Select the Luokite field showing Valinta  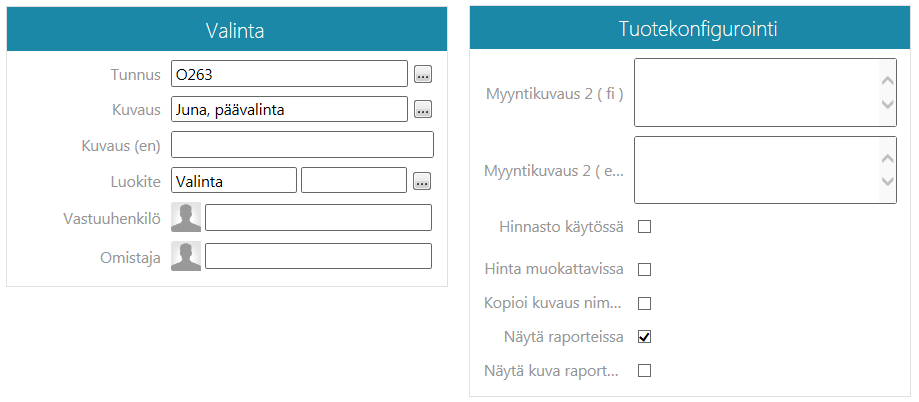click(x=234, y=181)
